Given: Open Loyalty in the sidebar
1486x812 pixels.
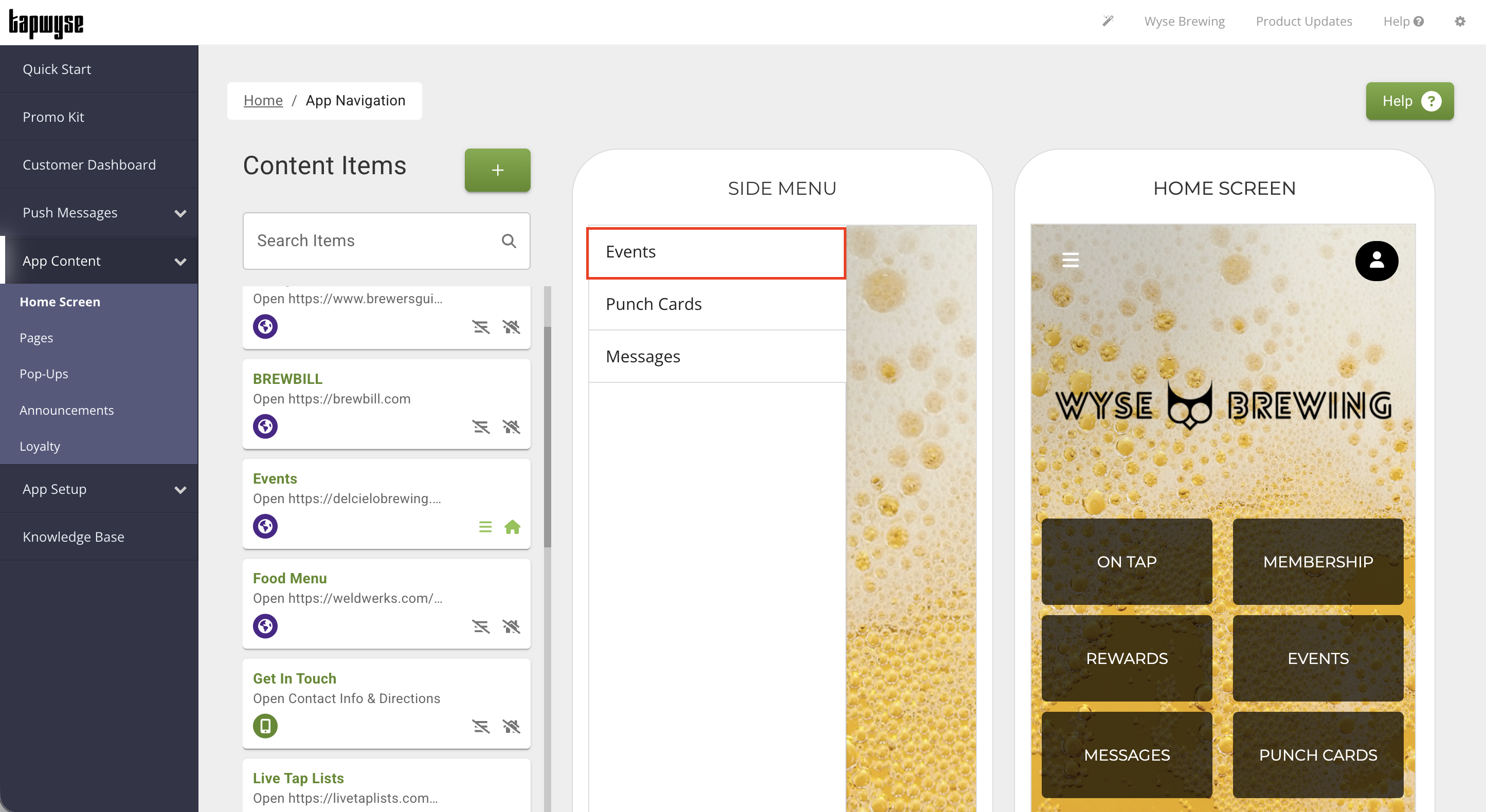Looking at the screenshot, I should [40, 446].
